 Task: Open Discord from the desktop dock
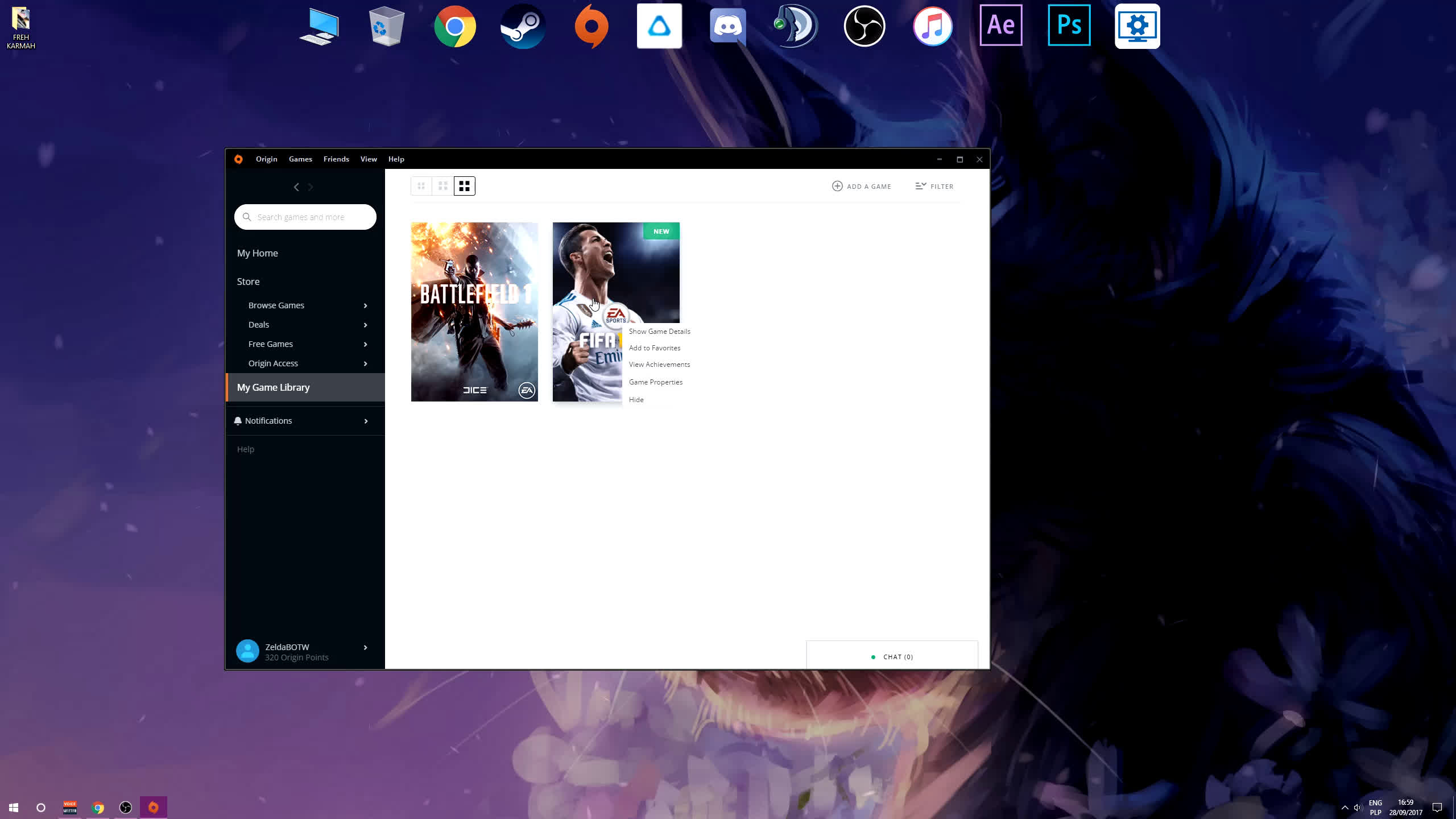727,26
